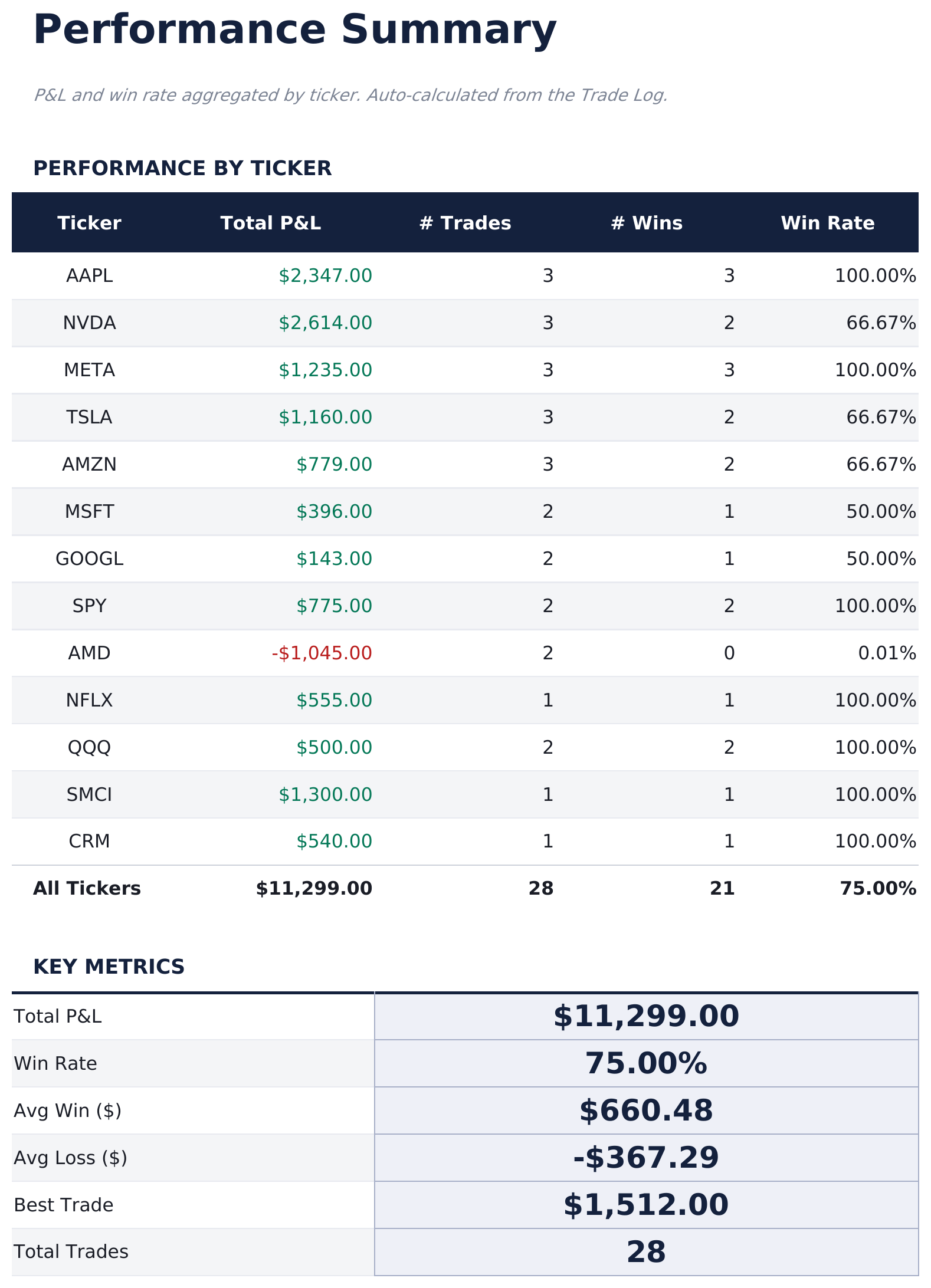Select All Tickers total P&L $11,299.00 cell

pyautogui.click(x=314, y=888)
